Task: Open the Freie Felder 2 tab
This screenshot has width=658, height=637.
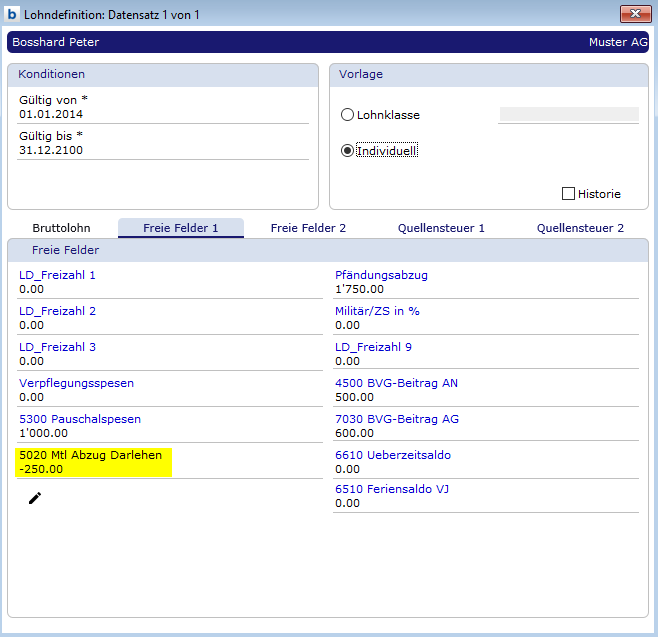Action: click(308, 228)
